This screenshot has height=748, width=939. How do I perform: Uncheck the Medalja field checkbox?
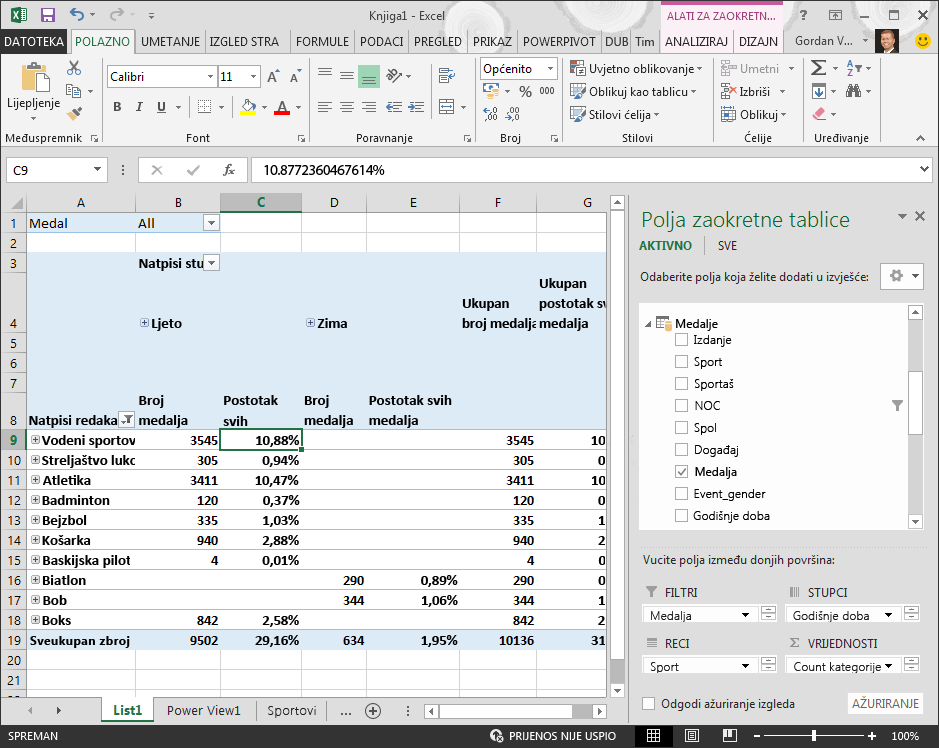point(681,472)
